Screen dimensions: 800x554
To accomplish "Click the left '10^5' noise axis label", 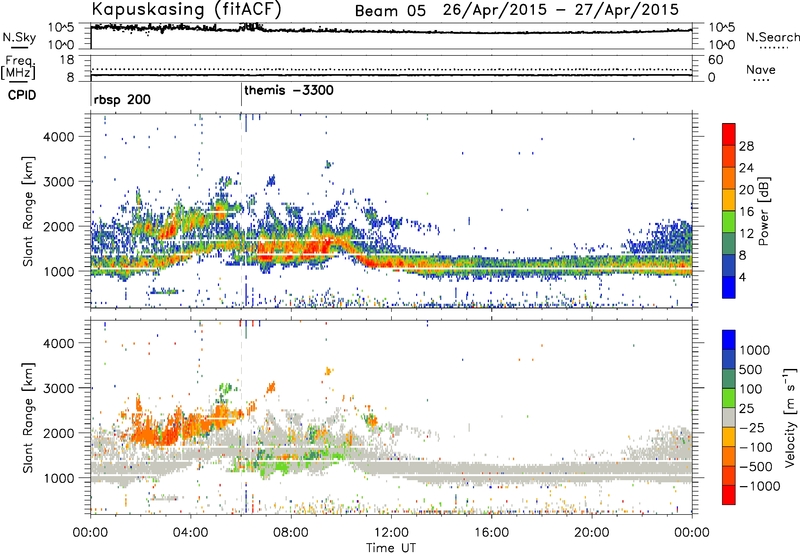I will (61, 27).
